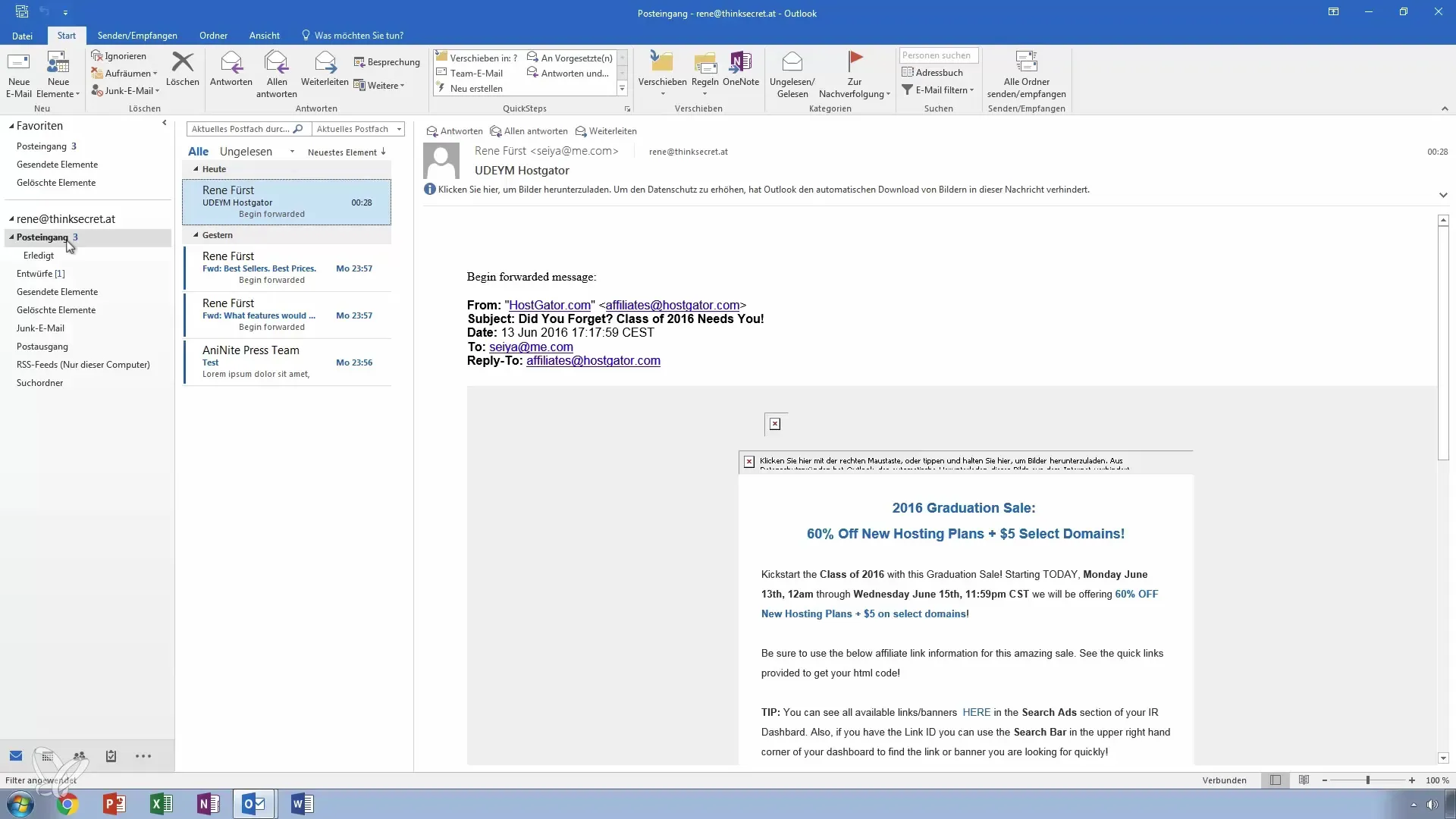Filter message list by Ungelesen
This screenshot has height=819, width=1456.
coord(246,152)
